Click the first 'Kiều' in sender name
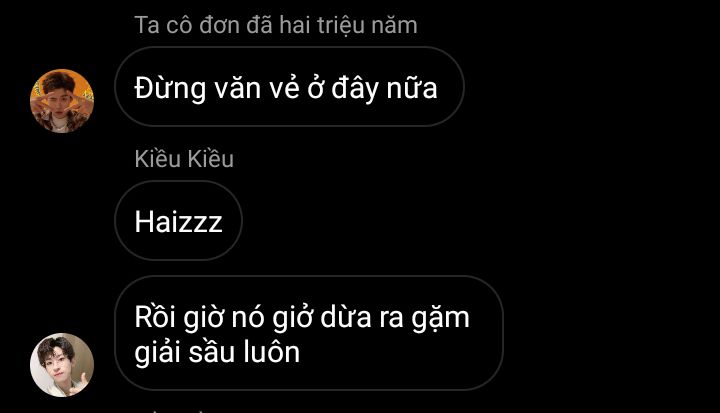 [x=158, y=159]
